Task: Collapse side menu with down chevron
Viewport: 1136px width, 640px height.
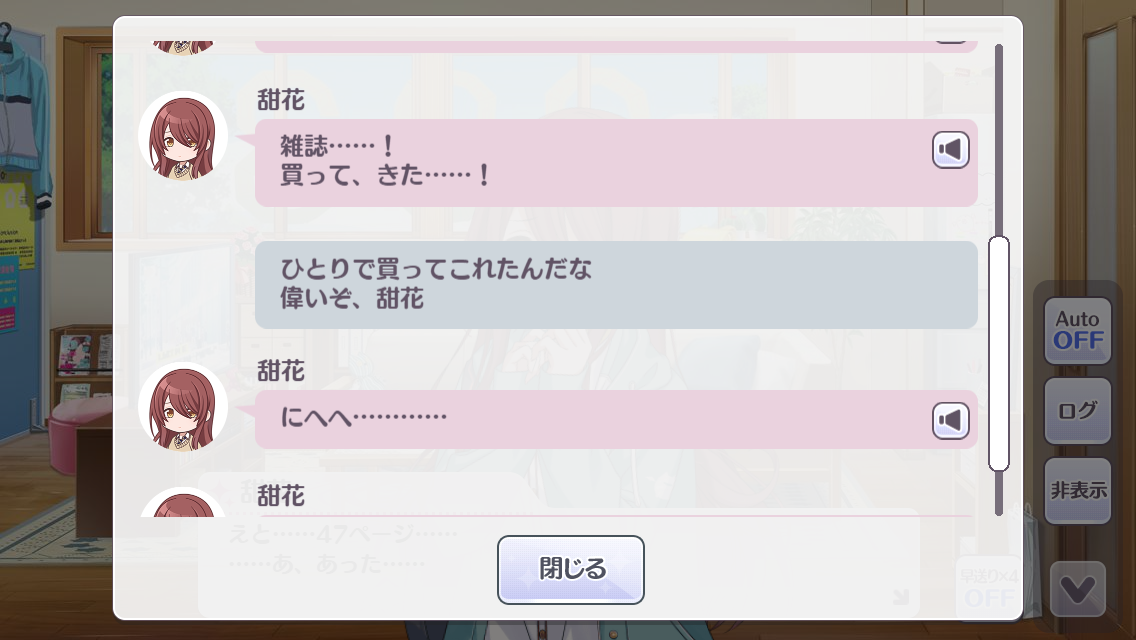Action: tap(1077, 589)
